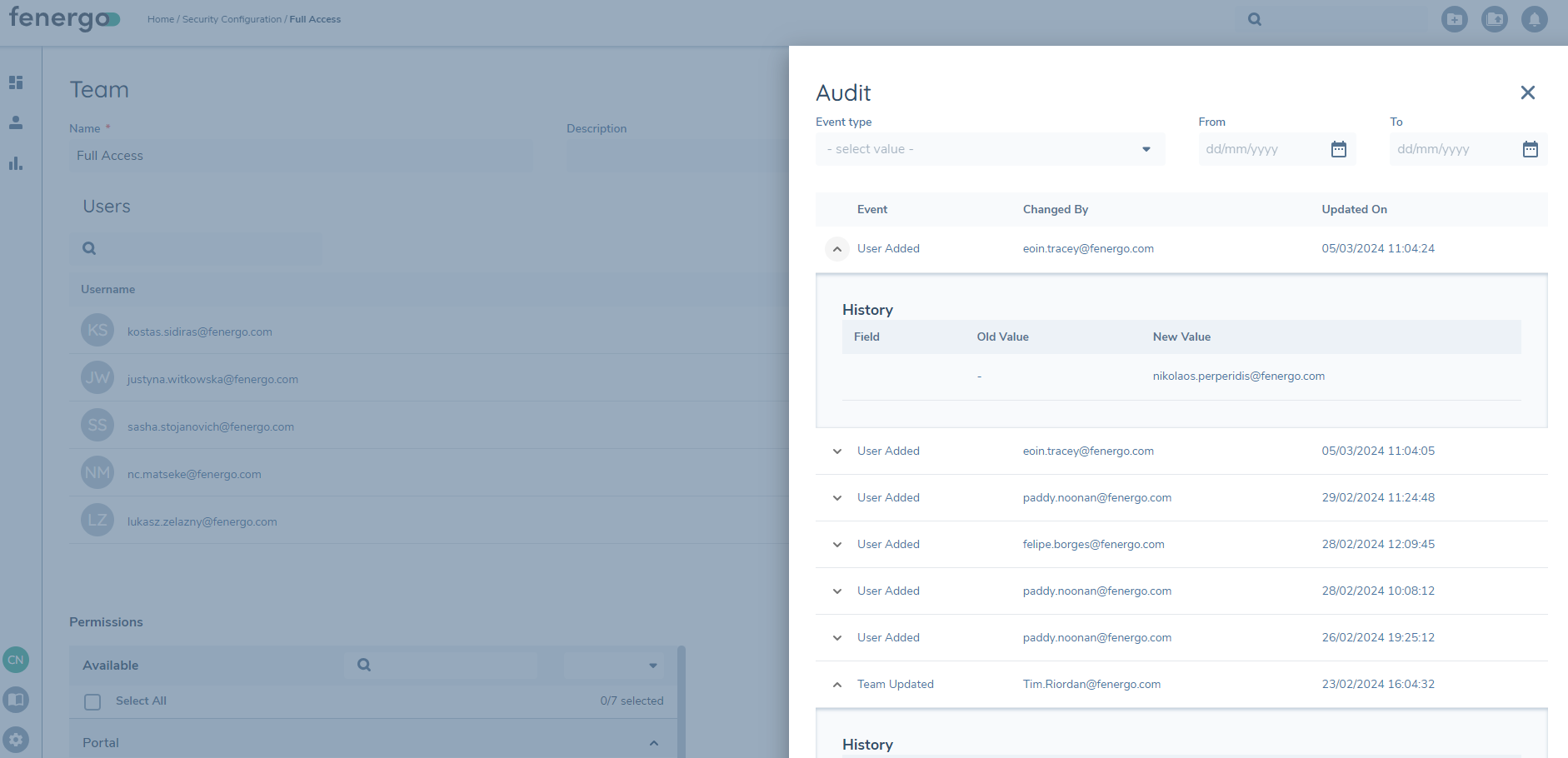The height and width of the screenshot is (758, 1568).
Task: Collapse the Portal permissions section
Action: point(653,743)
